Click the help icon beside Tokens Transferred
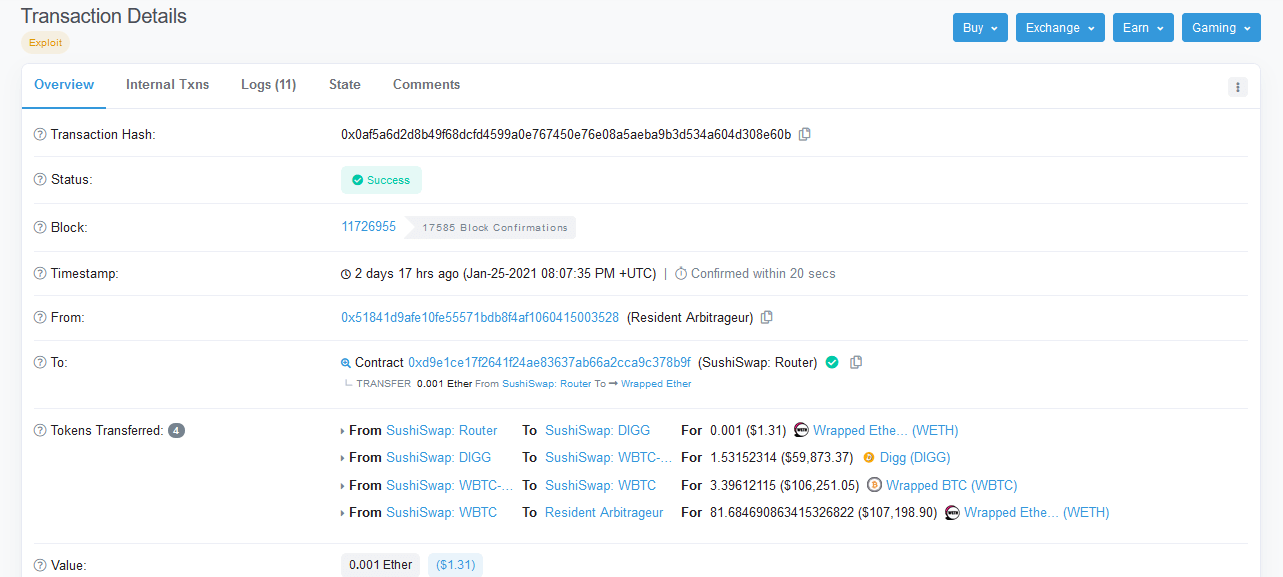This screenshot has width=1283, height=577. tap(40, 431)
